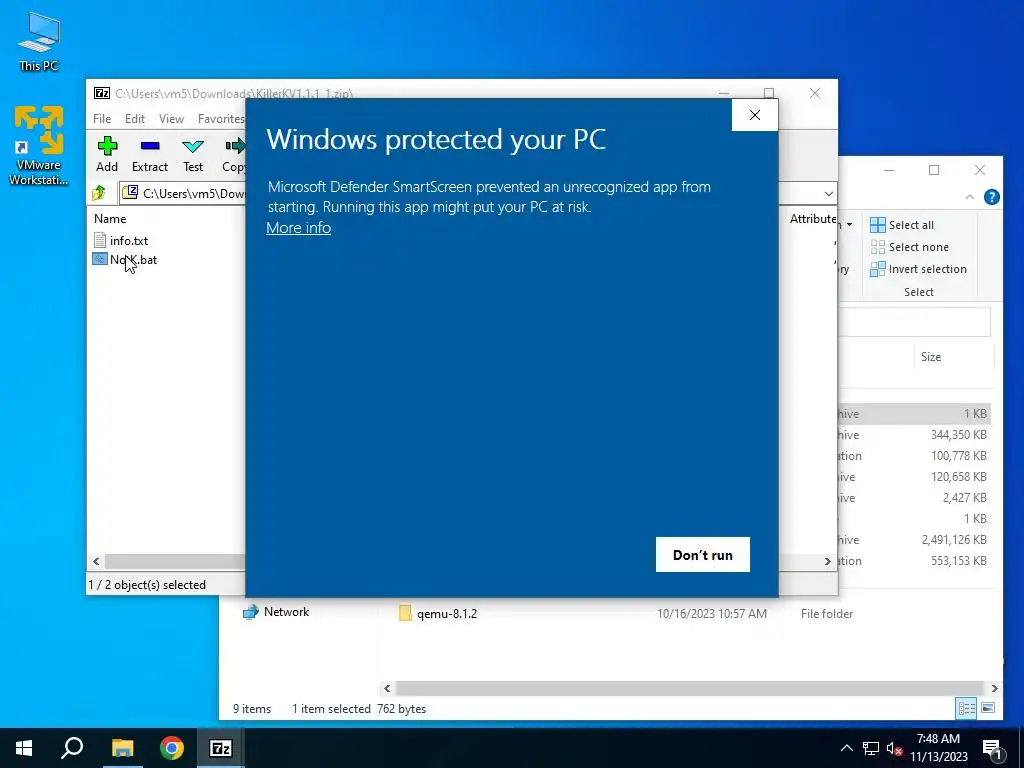Open File Explorer from the taskbar

pyautogui.click(x=122, y=748)
